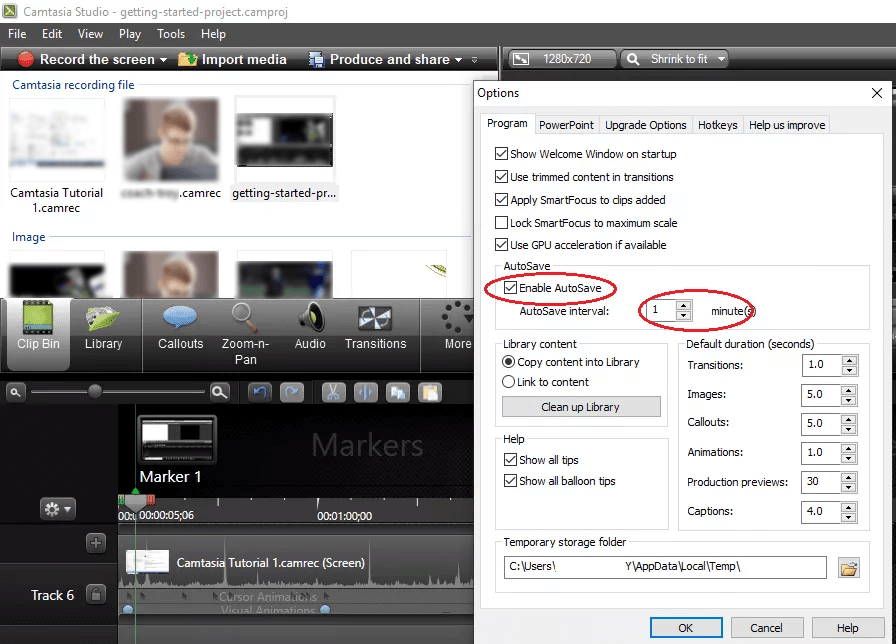
Task: Lock Track 6 with padlock icon
Action: pyautogui.click(x=96, y=595)
